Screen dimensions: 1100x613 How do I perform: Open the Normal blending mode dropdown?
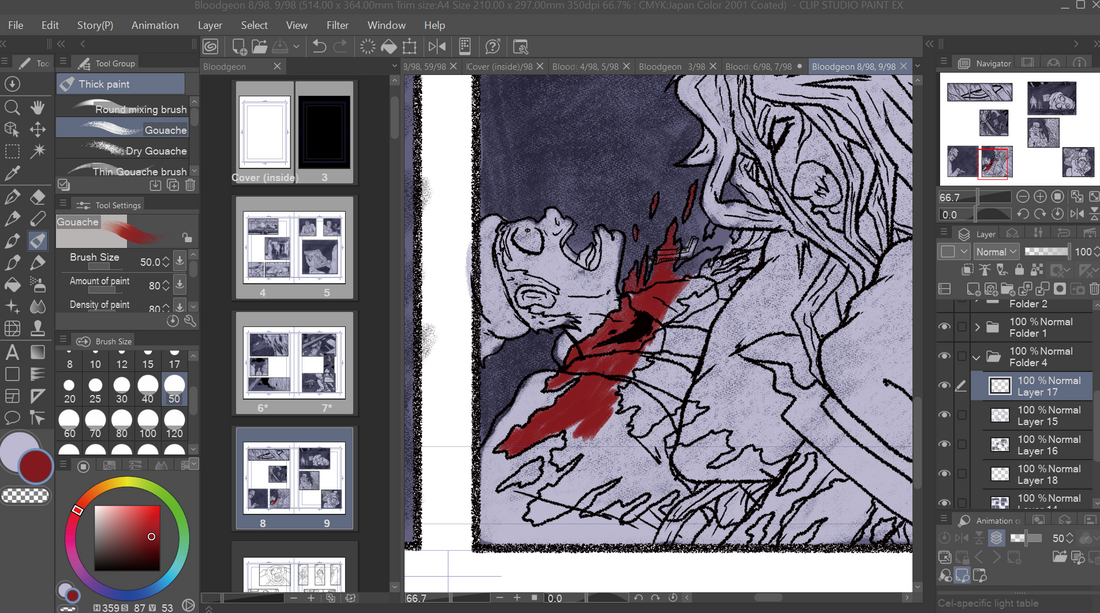[x=996, y=251]
